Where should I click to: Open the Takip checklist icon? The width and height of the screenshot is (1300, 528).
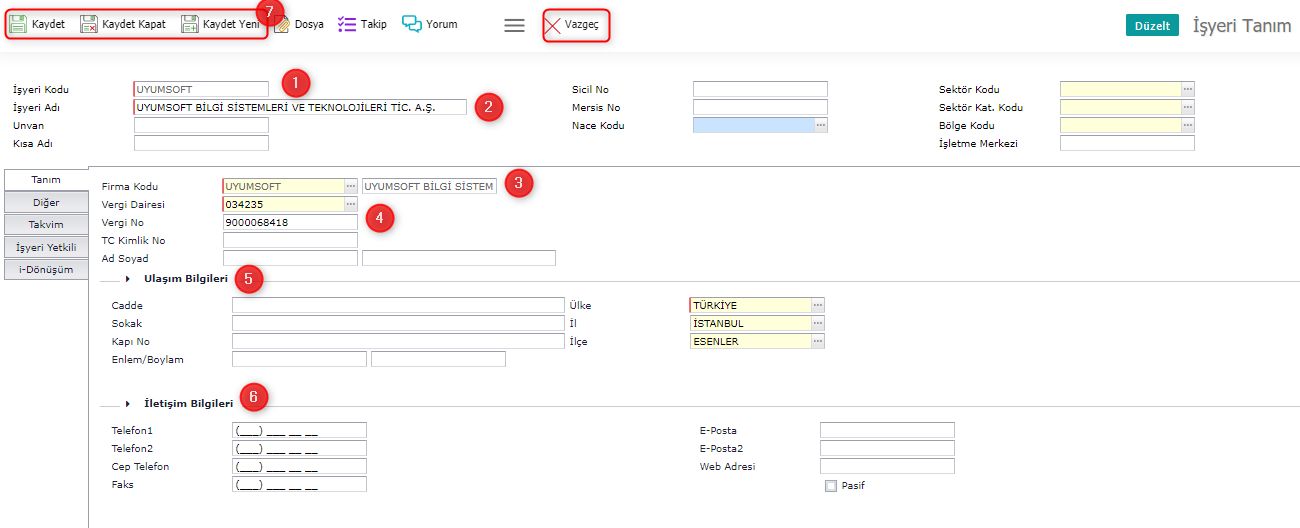(347, 24)
